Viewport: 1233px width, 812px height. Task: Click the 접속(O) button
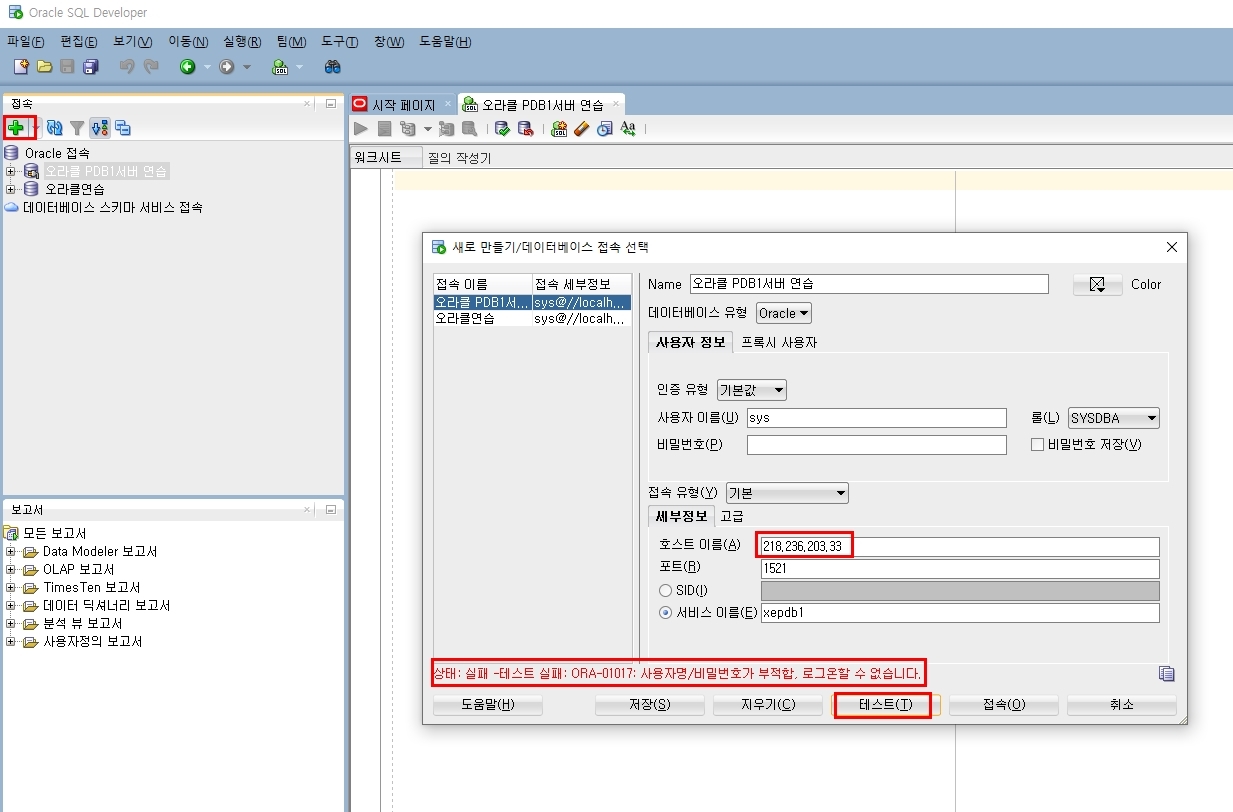pos(1004,705)
